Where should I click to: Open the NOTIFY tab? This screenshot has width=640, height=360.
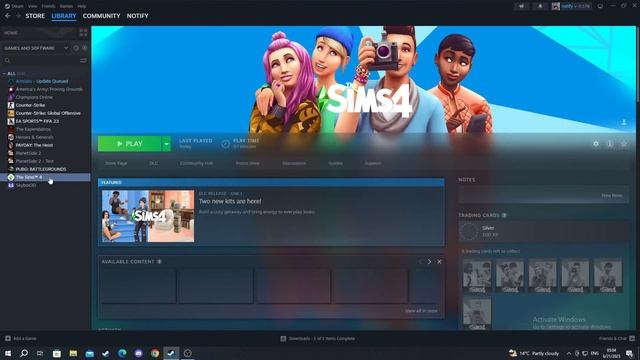coord(137,16)
